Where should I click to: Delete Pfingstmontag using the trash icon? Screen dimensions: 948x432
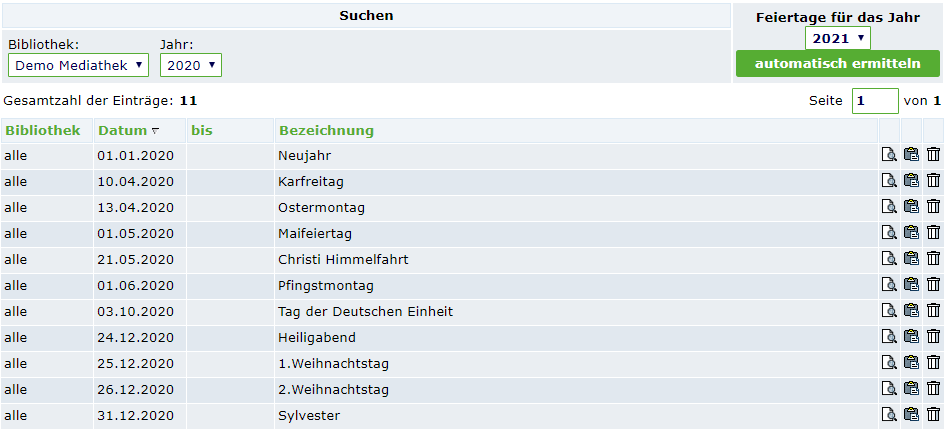(x=933, y=285)
